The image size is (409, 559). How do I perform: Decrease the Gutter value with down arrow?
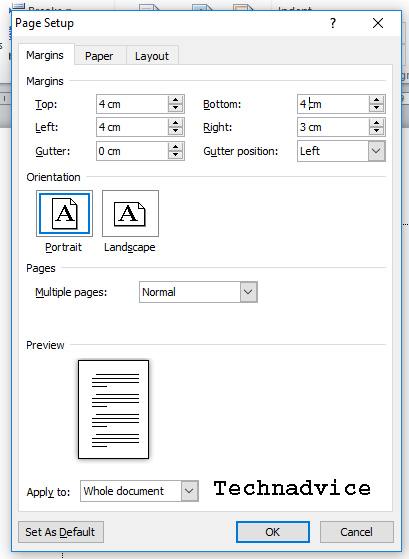point(175,155)
